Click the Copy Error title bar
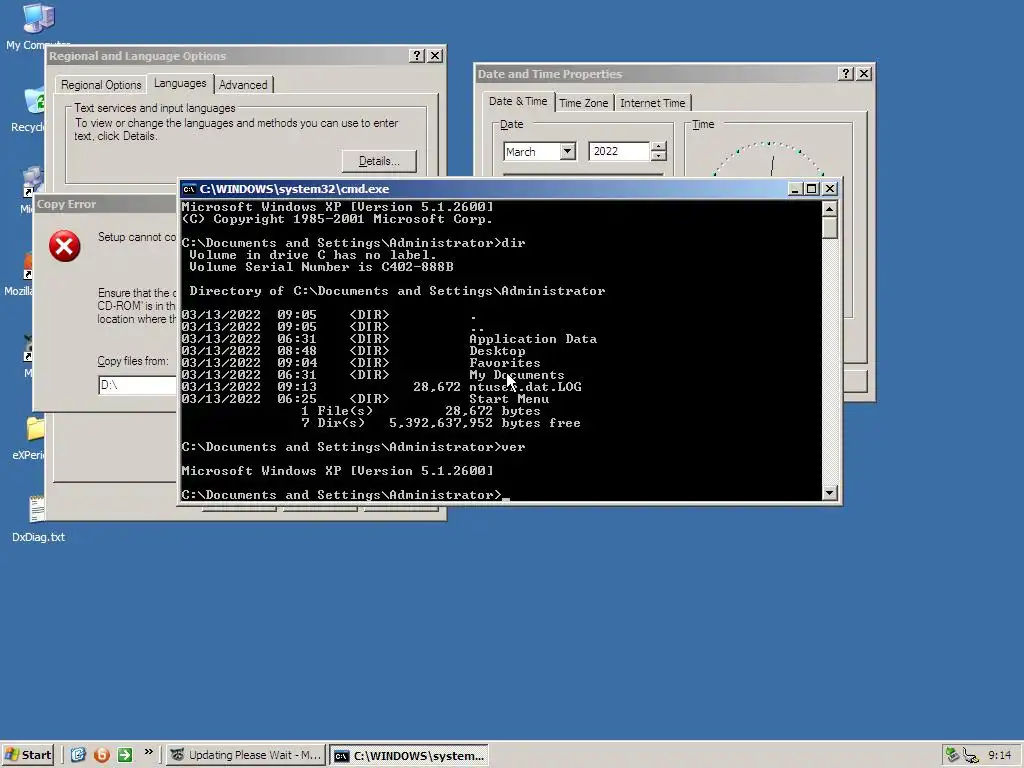The height and width of the screenshot is (768, 1024). (x=106, y=204)
